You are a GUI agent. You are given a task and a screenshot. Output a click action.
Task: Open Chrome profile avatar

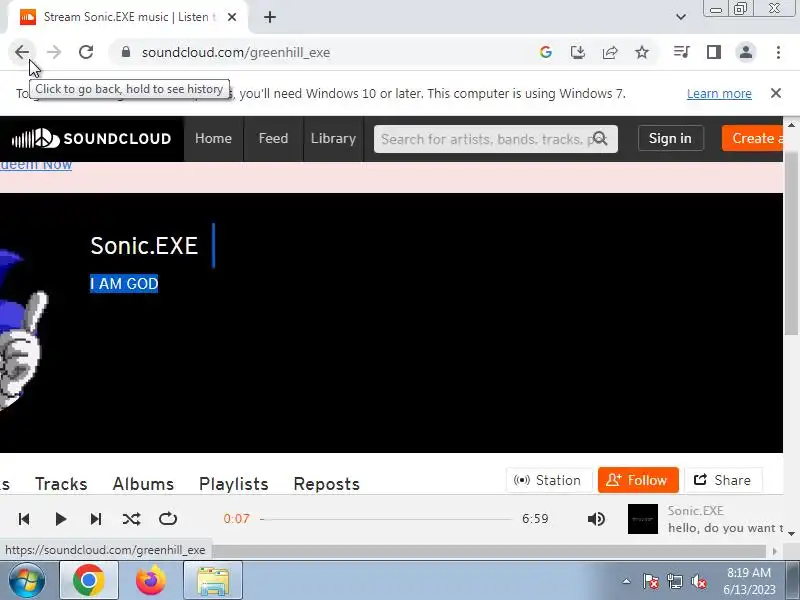click(746, 52)
